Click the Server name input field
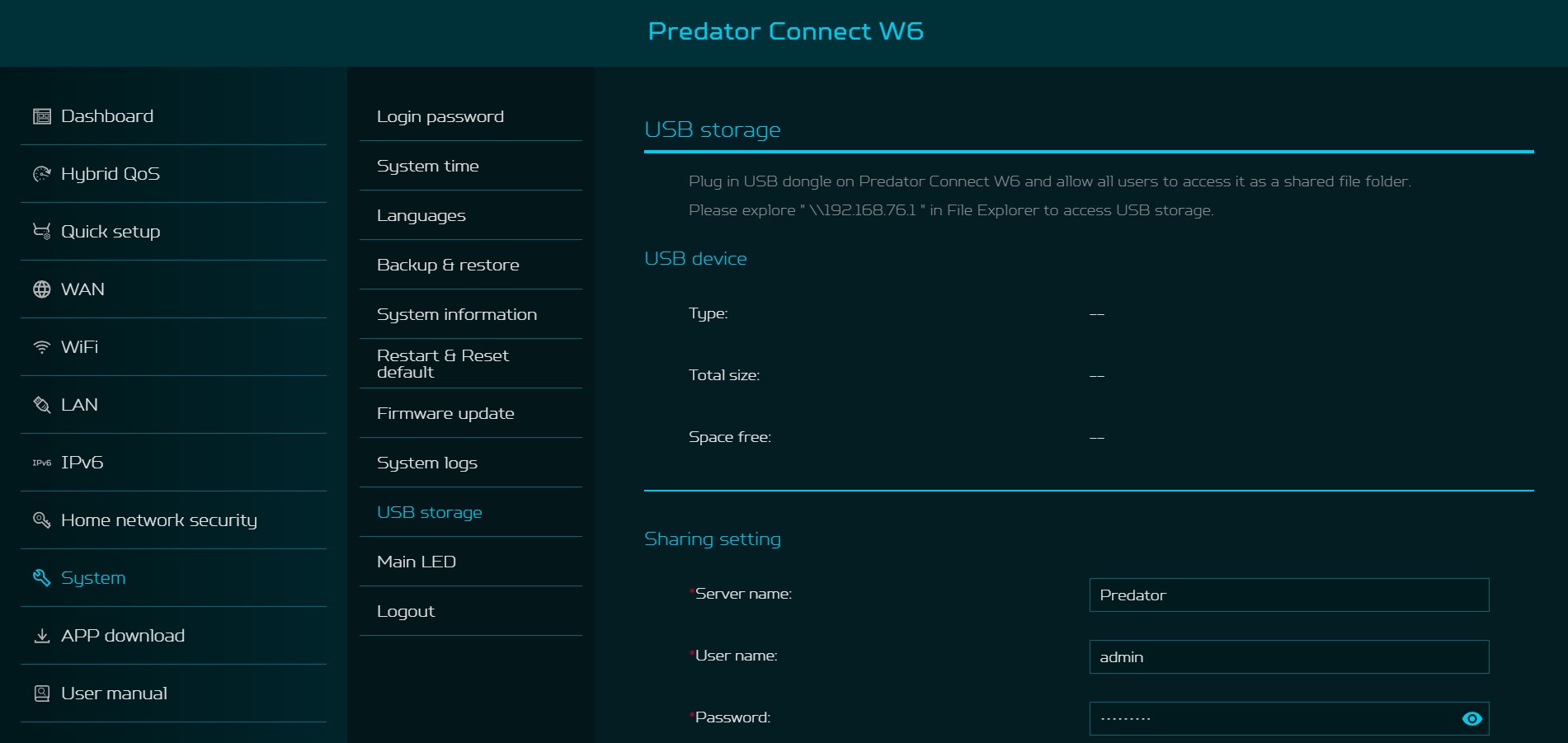The image size is (1568, 743). (1288, 595)
